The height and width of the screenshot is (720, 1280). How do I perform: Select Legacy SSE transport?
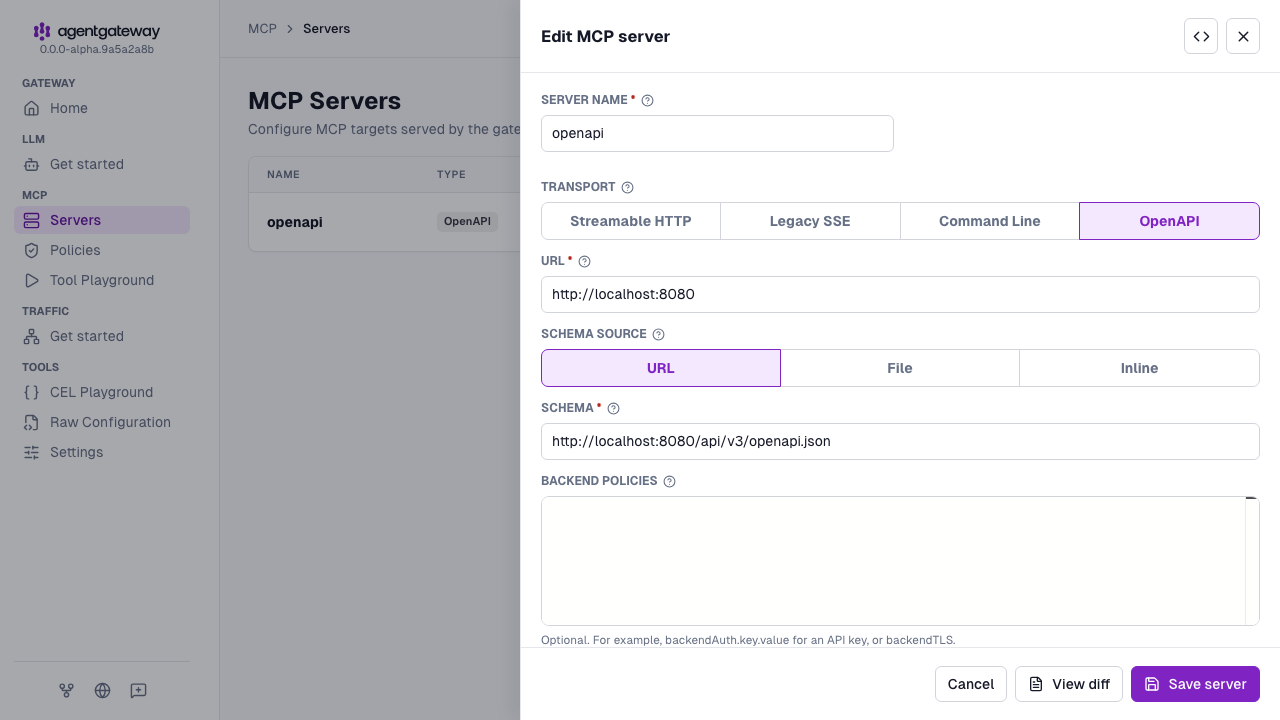pos(810,221)
